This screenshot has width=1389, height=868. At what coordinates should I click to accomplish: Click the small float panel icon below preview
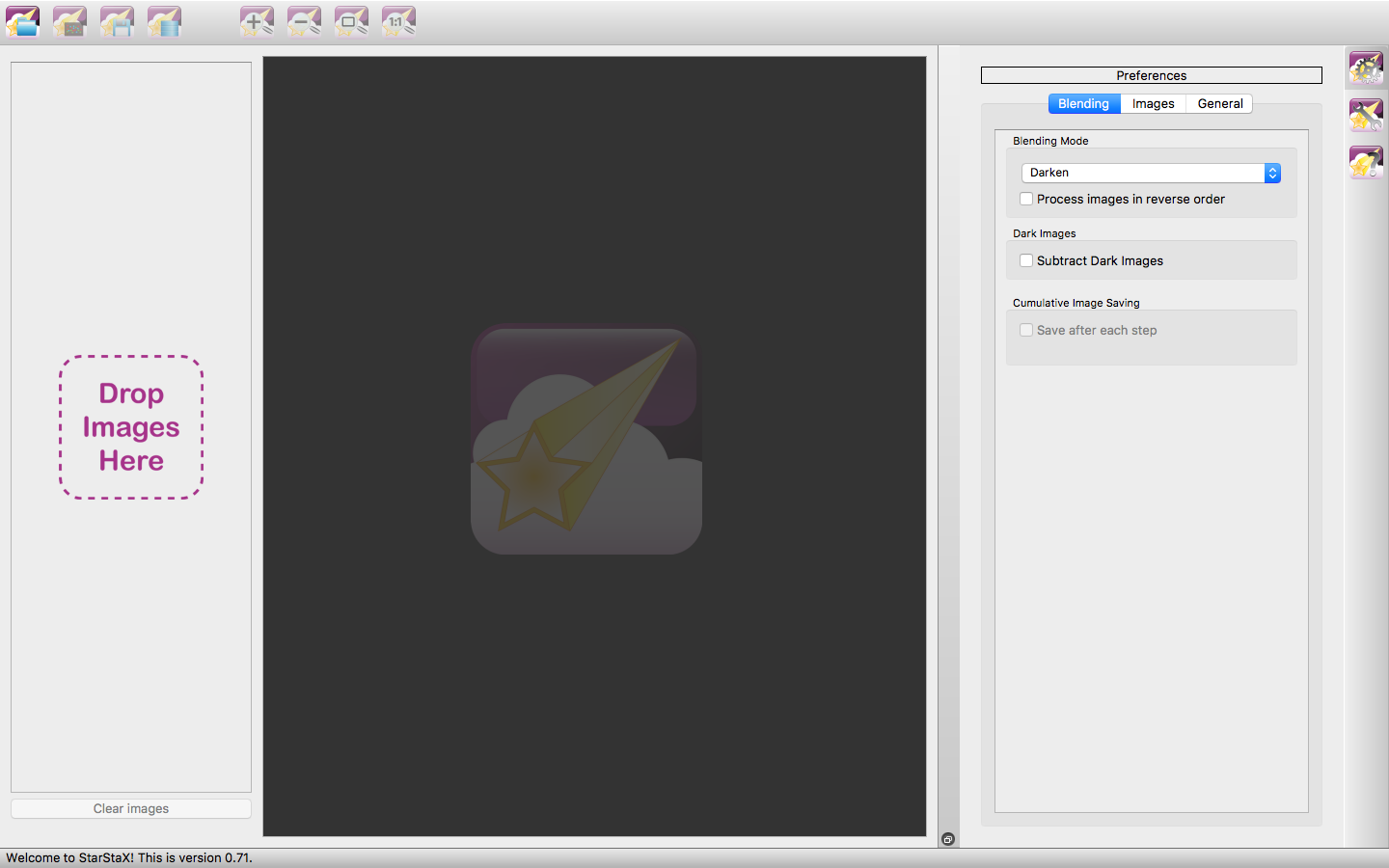[x=948, y=839]
